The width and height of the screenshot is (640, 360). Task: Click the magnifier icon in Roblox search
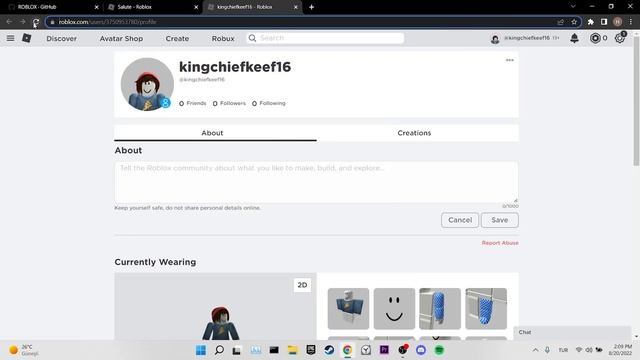[x=252, y=38]
